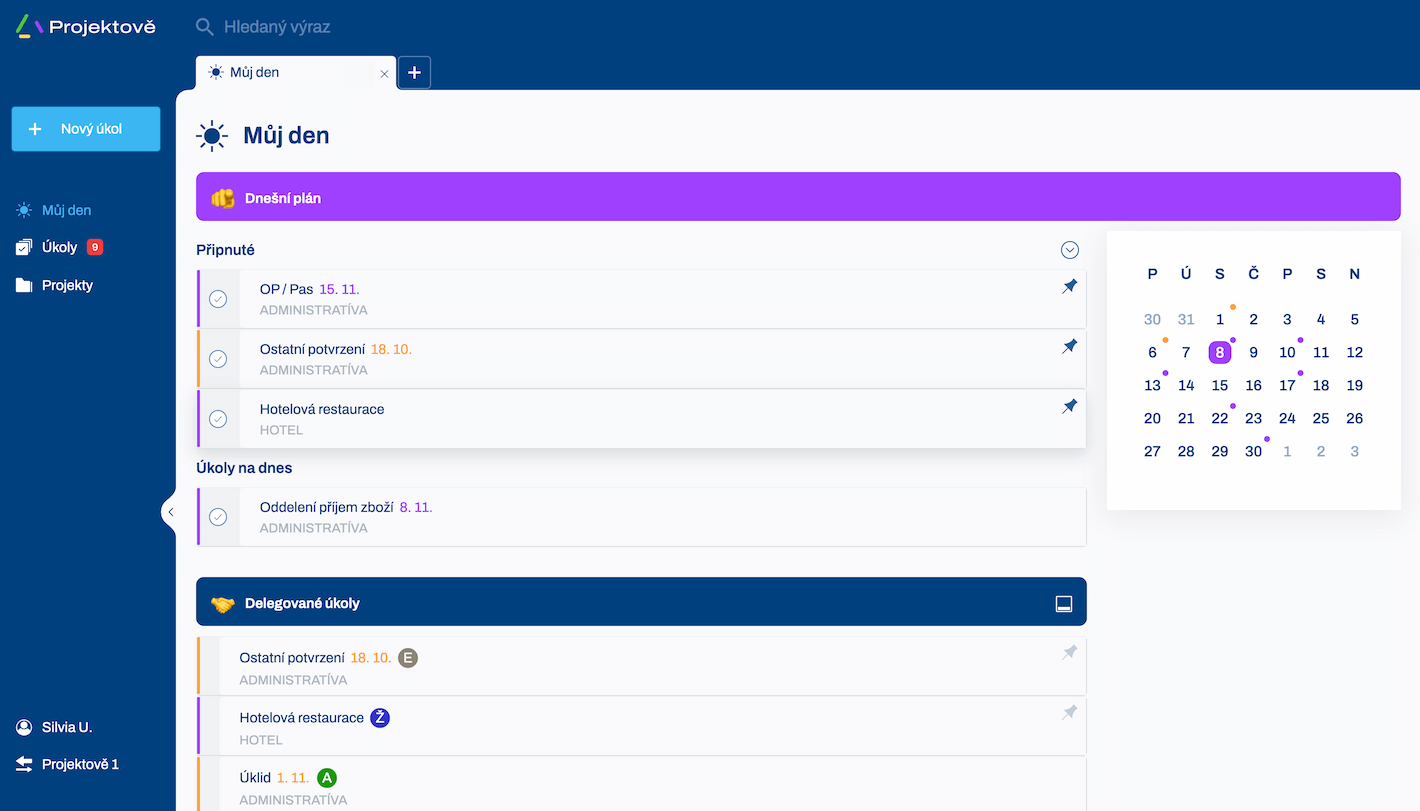Viewport: 1420px width, 811px height.
Task: Click the user profile icon Silvia U.
Action: pos(24,727)
